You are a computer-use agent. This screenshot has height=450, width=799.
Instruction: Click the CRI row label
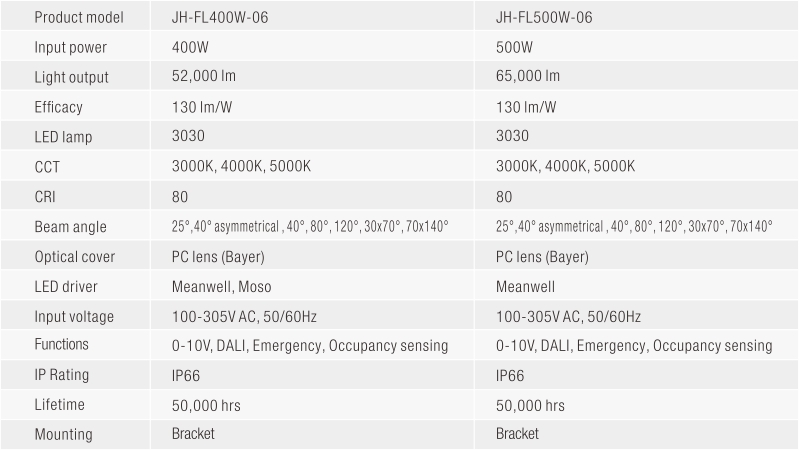(46, 197)
